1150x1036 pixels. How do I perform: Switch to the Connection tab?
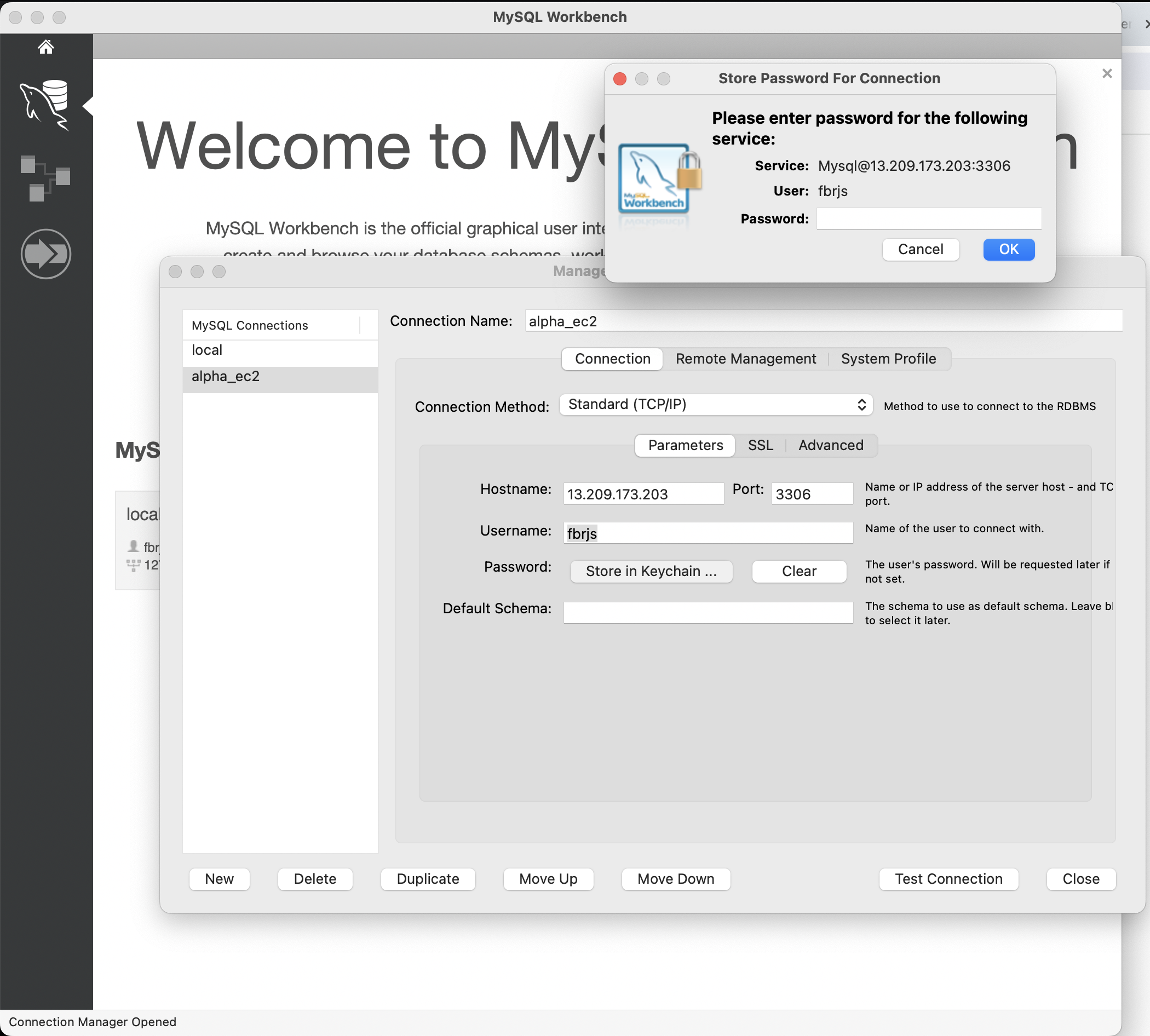click(x=612, y=359)
